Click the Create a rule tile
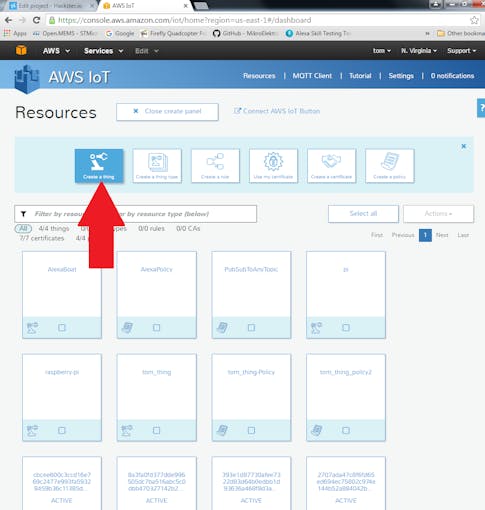The height and width of the screenshot is (510, 485). [215, 166]
